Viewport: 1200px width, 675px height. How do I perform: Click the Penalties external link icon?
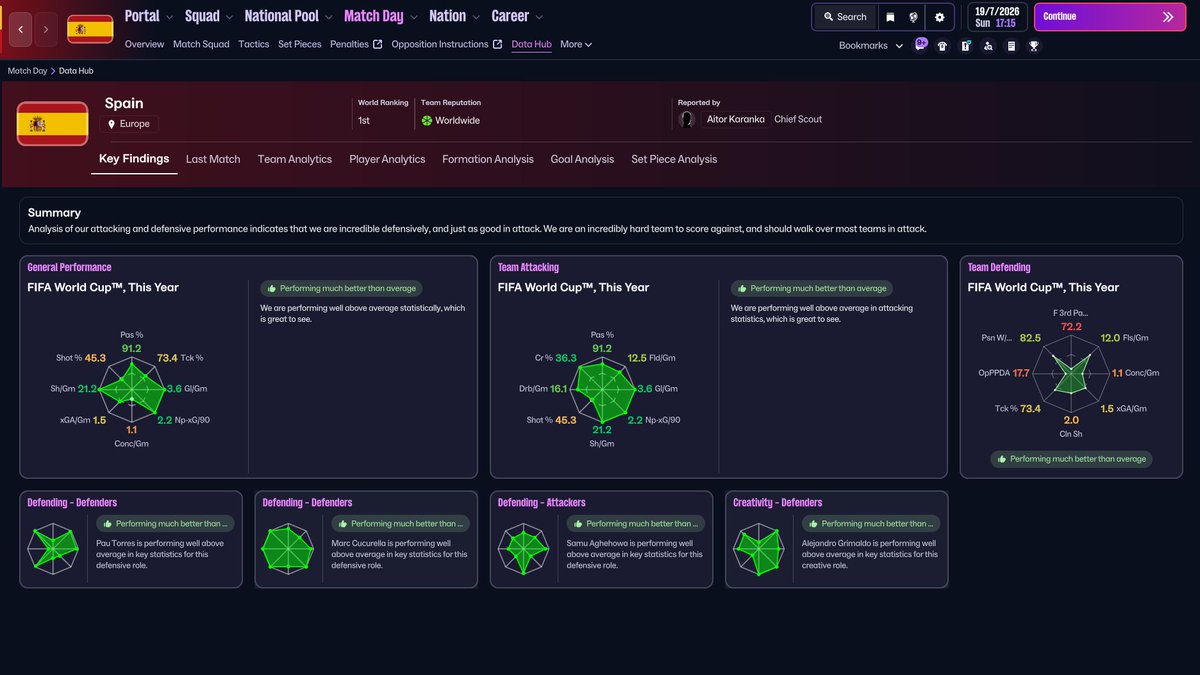tap(378, 44)
